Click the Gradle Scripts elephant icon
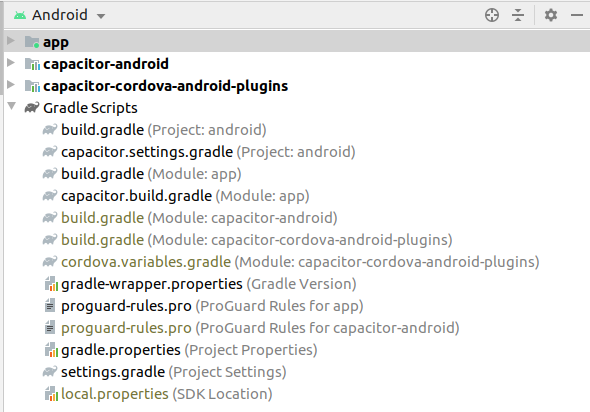This screenshot has height=412, width=590. (x=32, y=108)
